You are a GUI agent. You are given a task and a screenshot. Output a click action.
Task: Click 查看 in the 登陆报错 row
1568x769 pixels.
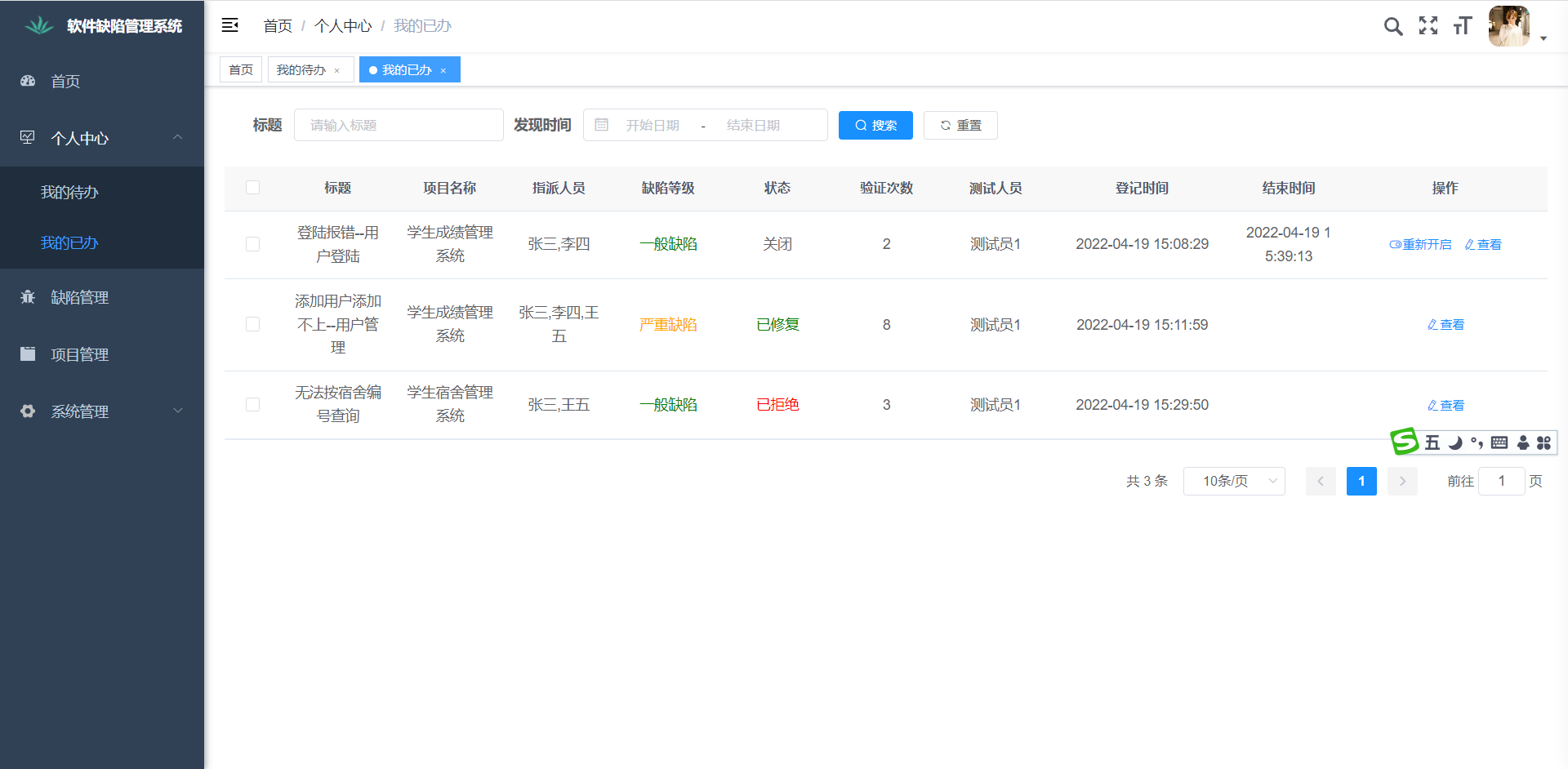point(1483,244)
